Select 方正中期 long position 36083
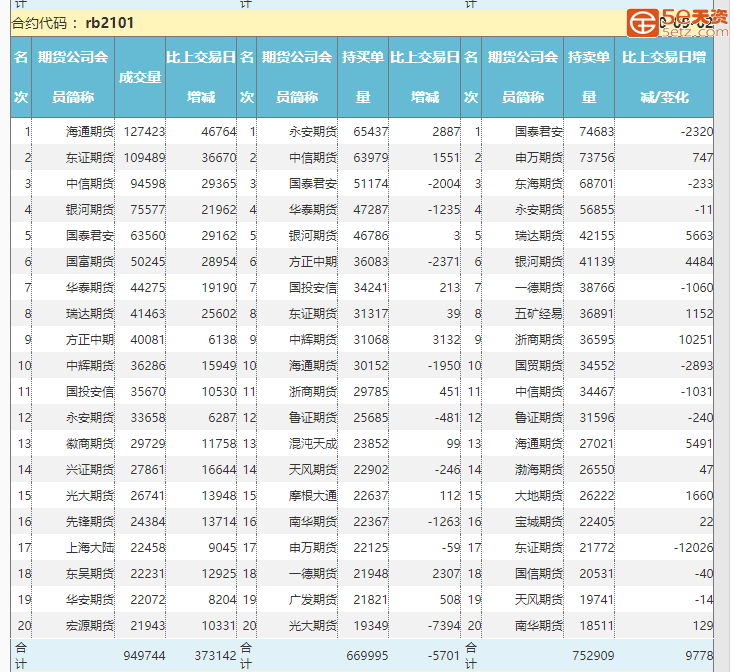Screen dimensions: 734x672 coord(371,262)
